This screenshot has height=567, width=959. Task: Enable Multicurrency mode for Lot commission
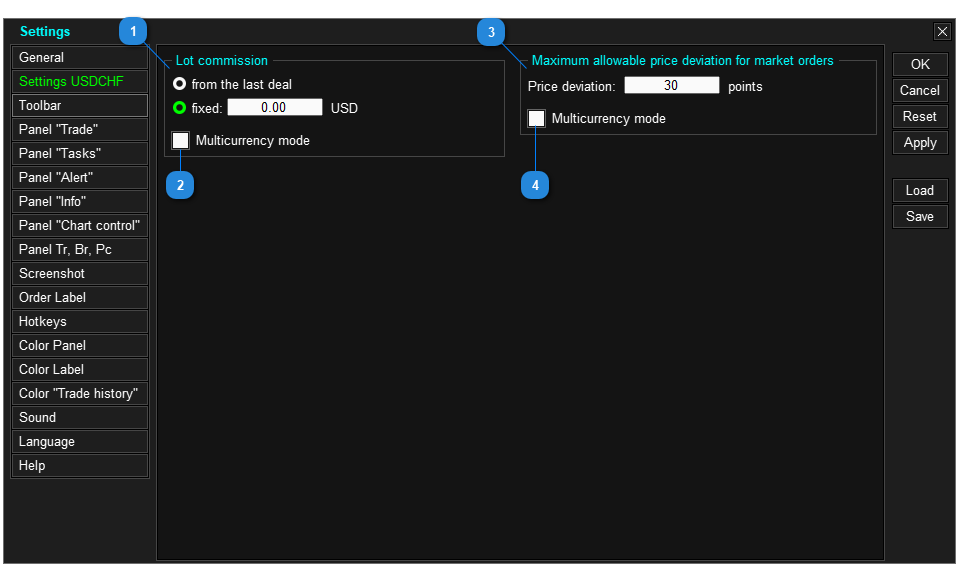(180, 140)
